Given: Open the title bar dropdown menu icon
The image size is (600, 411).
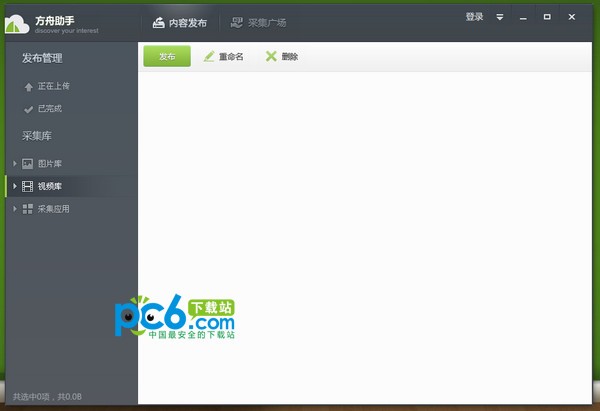Looking at the screenshot, I should point(500,17).
